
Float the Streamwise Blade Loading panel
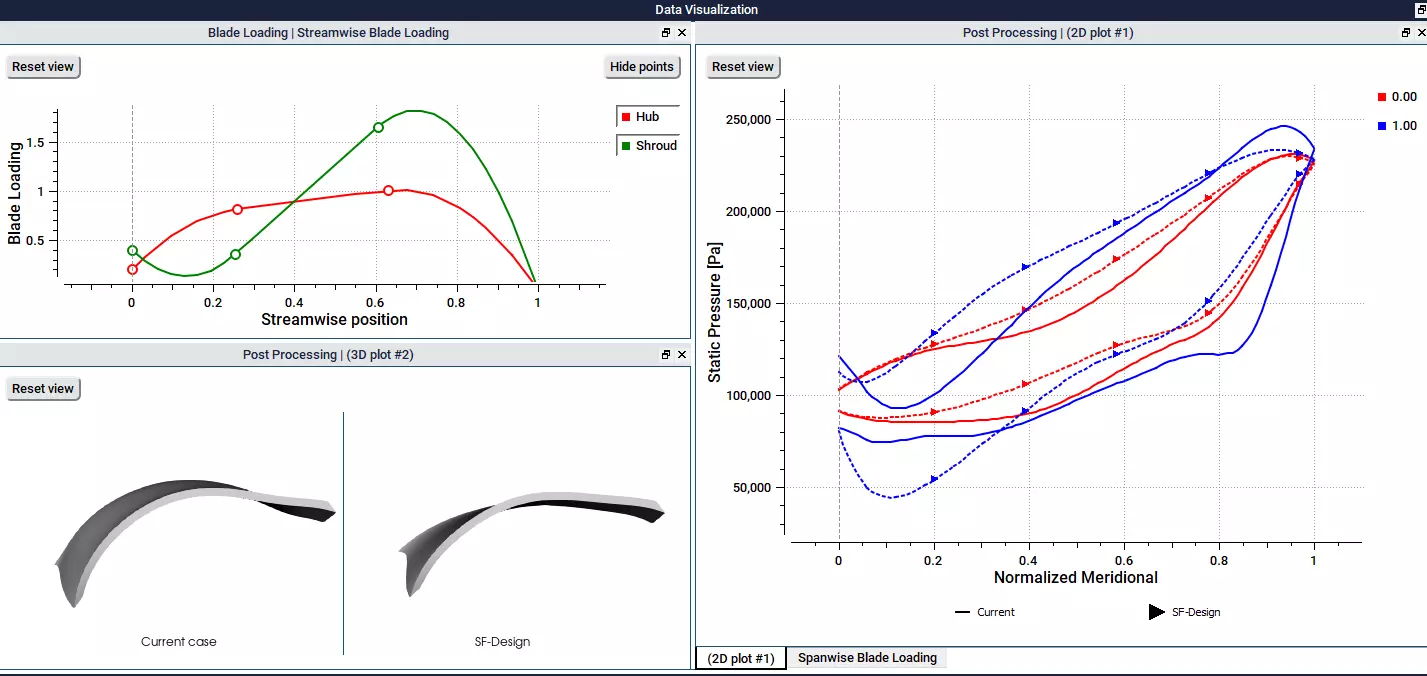[x=666, y=33]
